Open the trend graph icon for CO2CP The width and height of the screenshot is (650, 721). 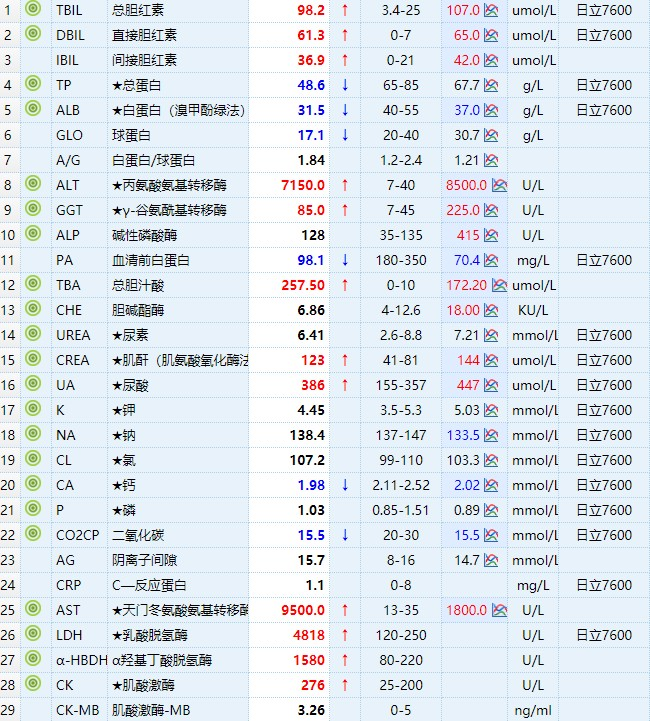[x=491, y=535]
